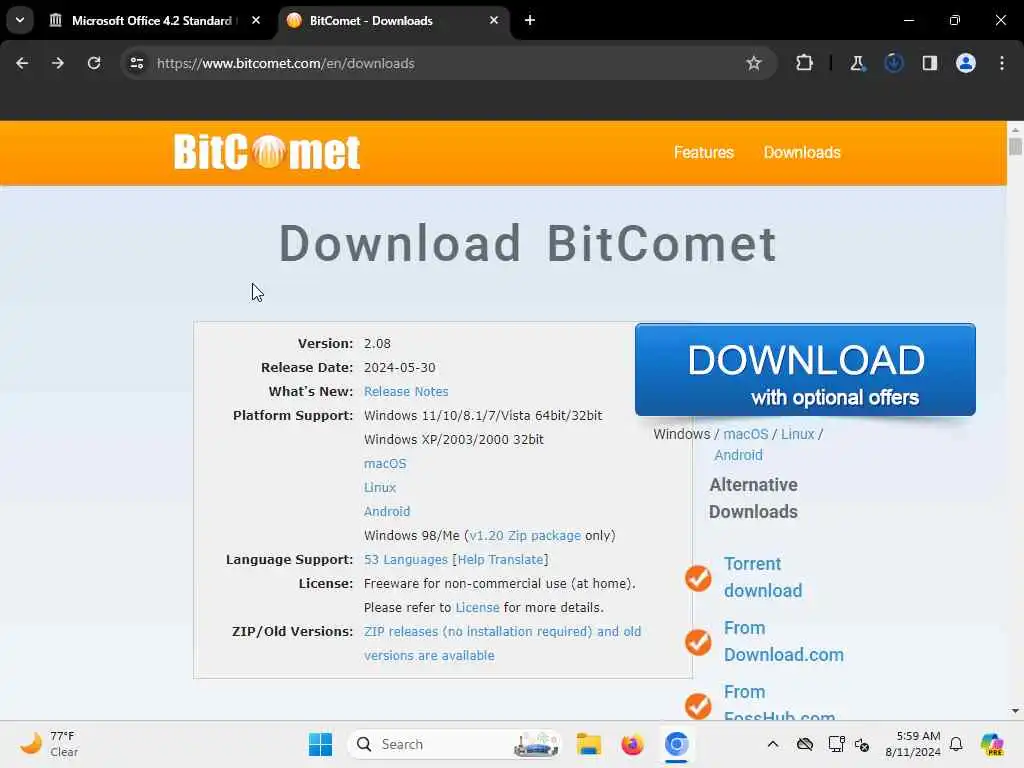1024x768 pixels.
Task: Open the Downloads menu item
Action: click(x=802, y=152)
